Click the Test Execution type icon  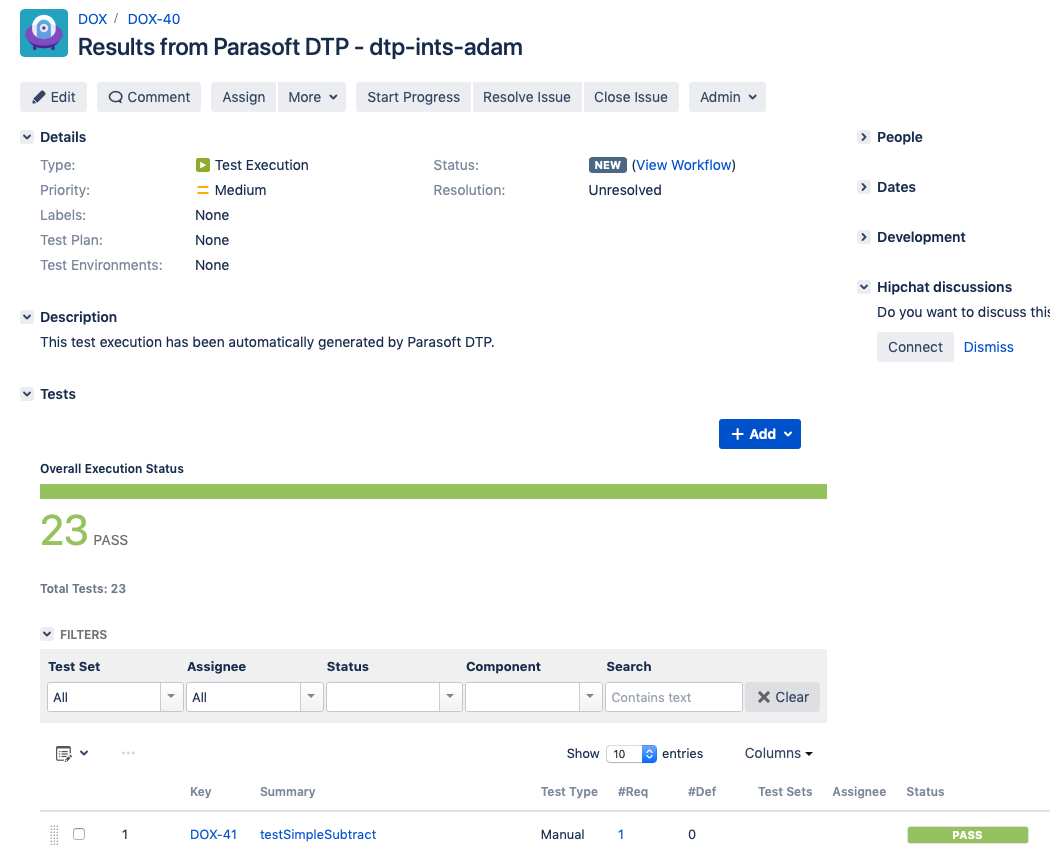[202, 165]
